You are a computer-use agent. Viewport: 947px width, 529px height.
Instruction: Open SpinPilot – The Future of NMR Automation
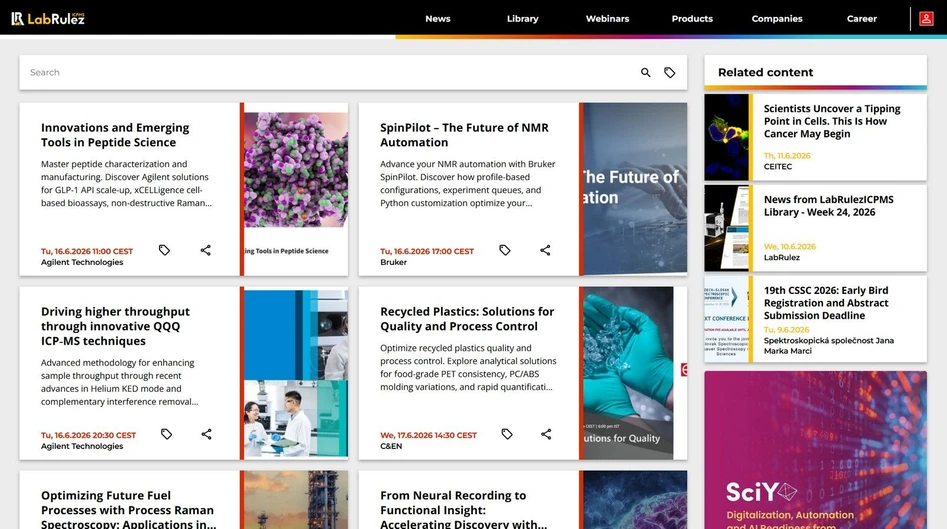(x=464, y=135)
